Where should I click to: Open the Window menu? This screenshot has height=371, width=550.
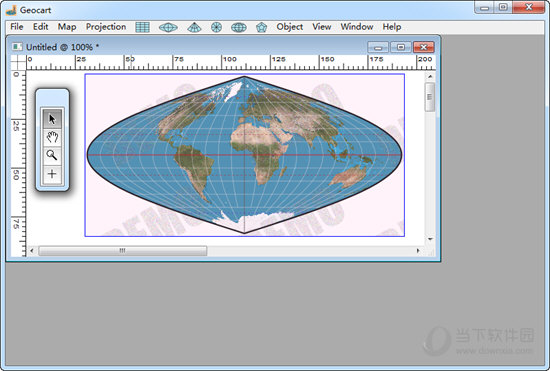pos(357,27)
